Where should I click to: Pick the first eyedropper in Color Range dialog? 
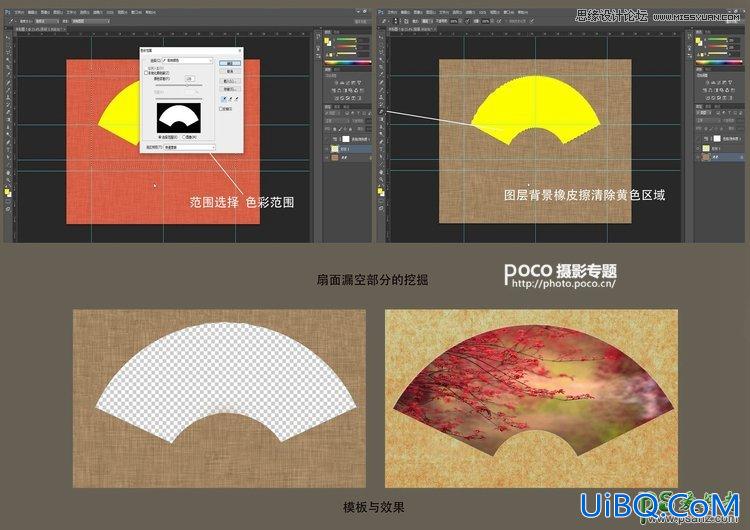224,99
